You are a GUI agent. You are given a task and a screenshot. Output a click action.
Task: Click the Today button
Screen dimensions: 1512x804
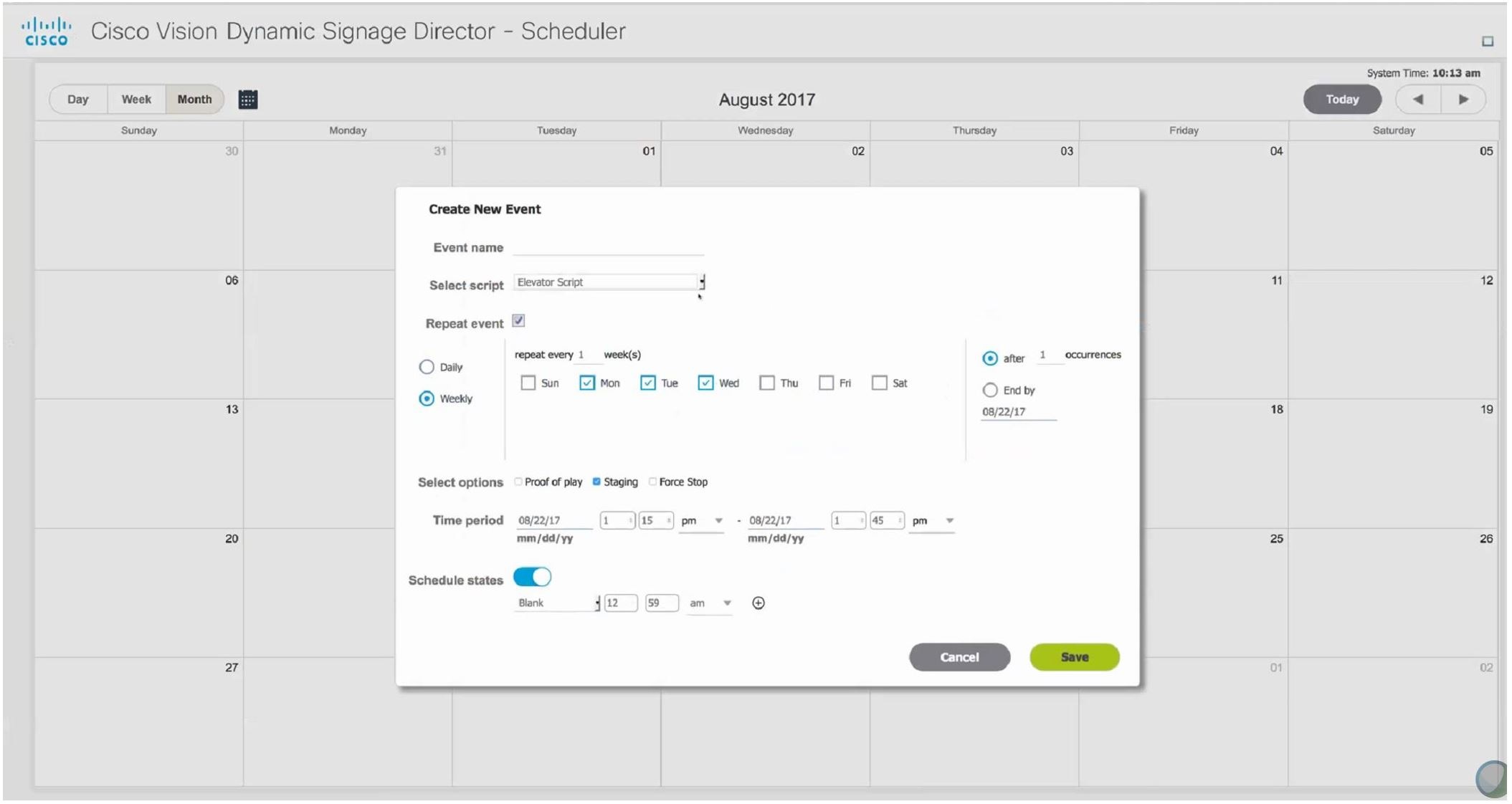pyautogui.click(x=1342, y=100)
